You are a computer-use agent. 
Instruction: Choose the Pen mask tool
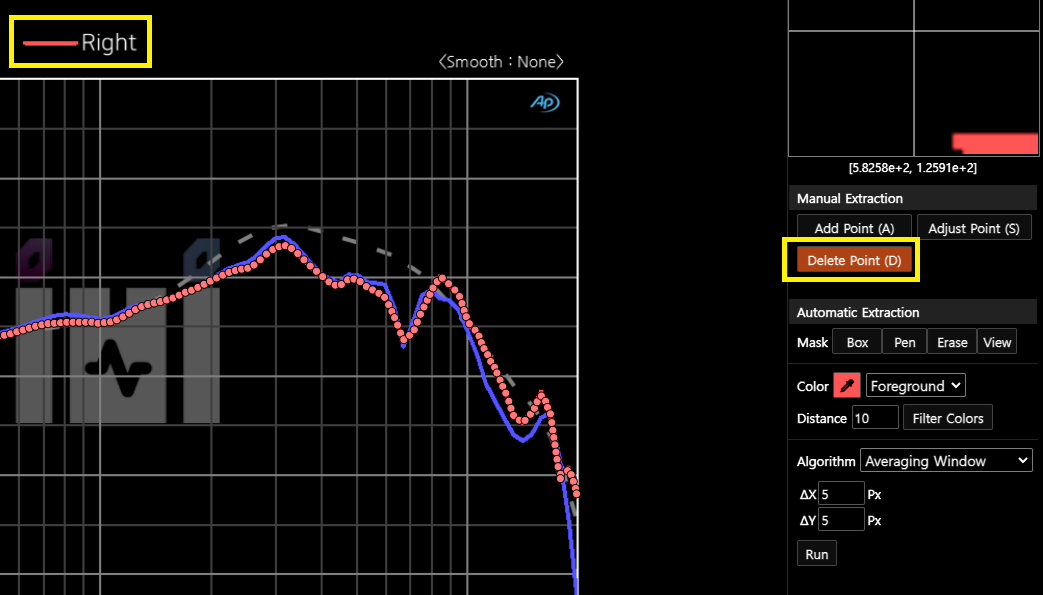[x=905, y=342]
